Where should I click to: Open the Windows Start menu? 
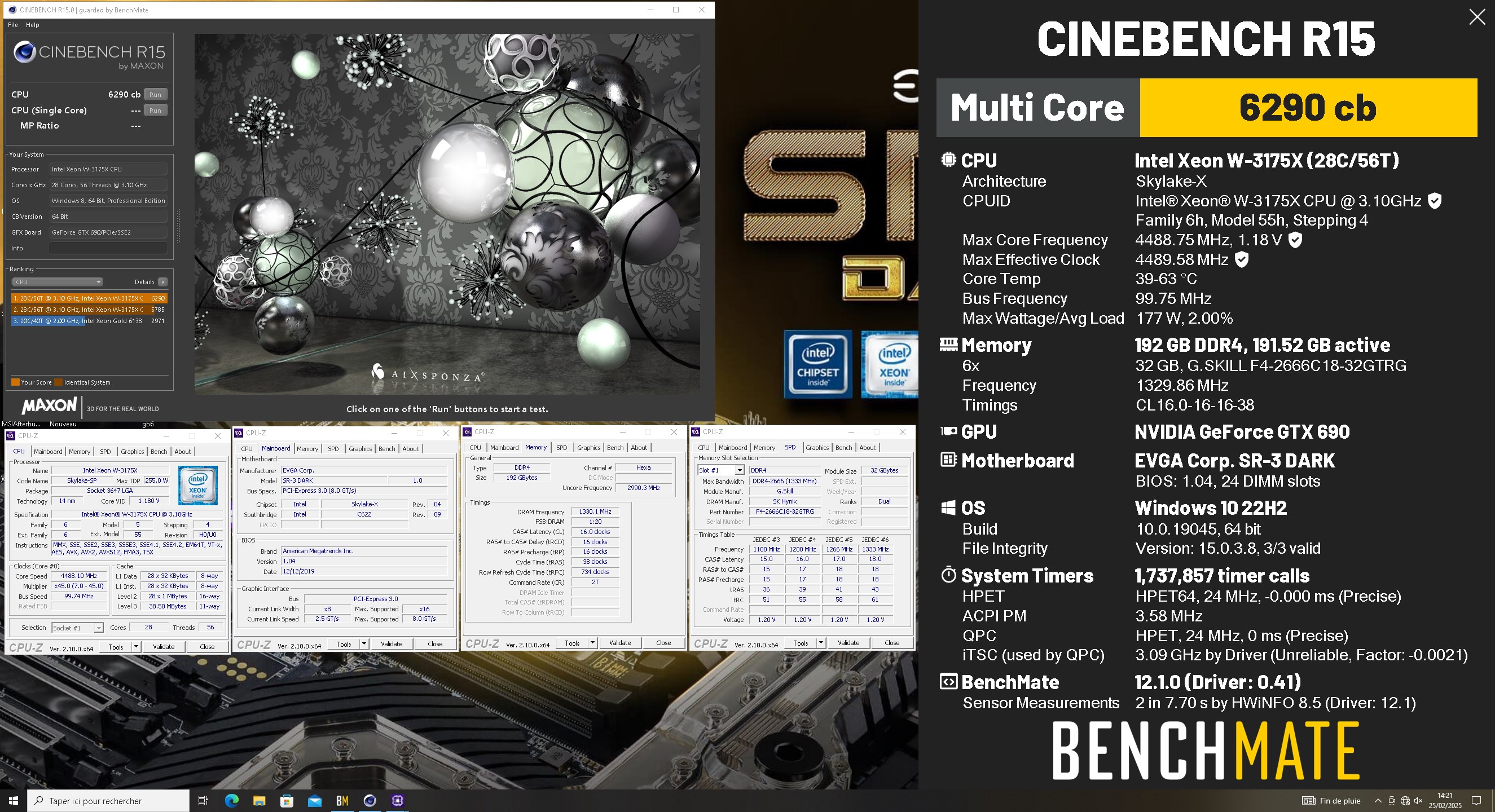click(x=14, y=801)
